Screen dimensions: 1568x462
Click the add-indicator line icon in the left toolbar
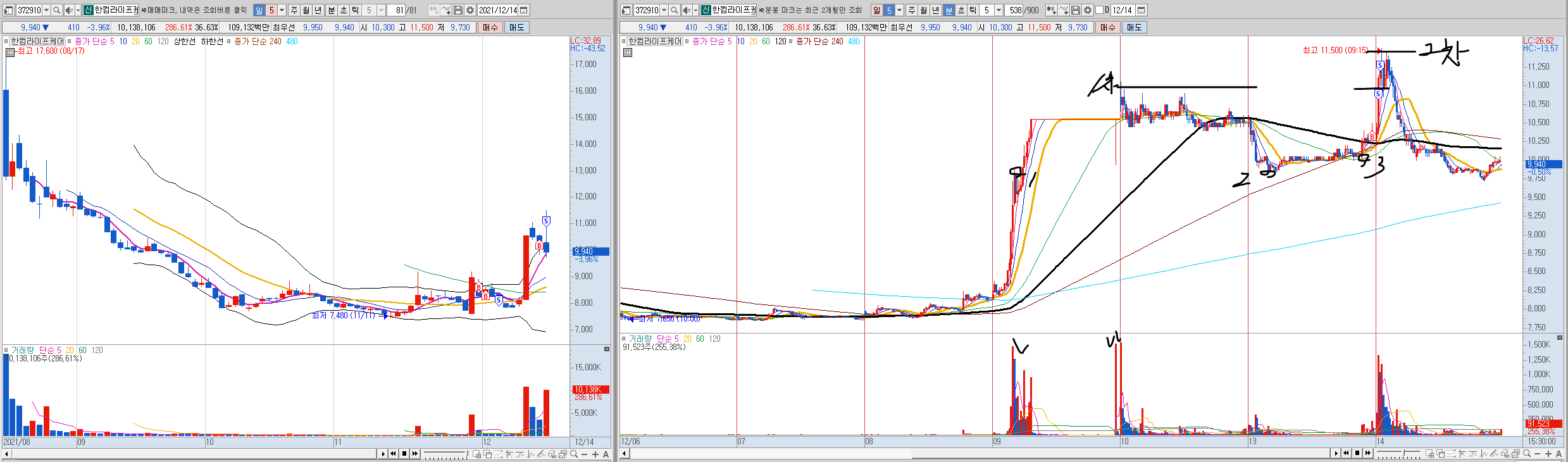coord(446,10)
